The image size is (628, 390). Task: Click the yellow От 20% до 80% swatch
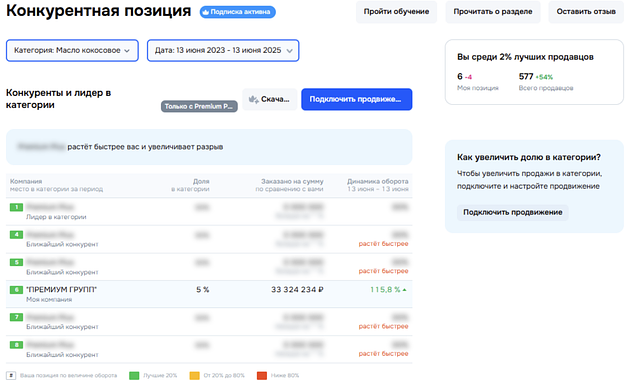click(x=194, y=376)
